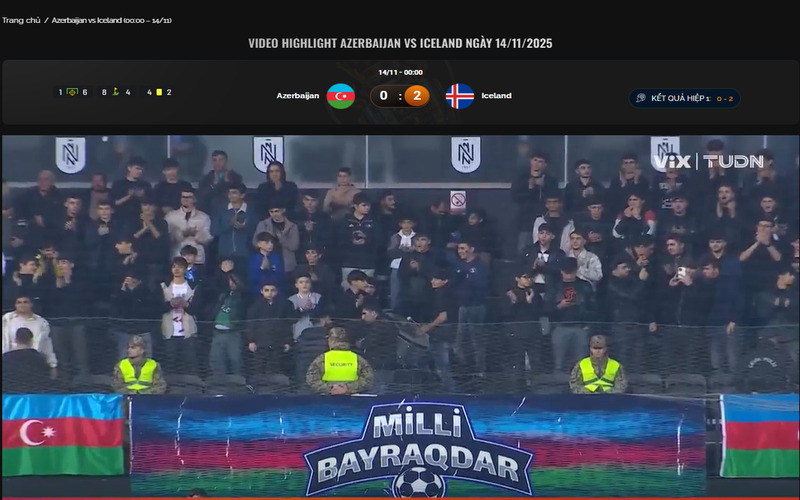Click the match date 14/11 - 00:00
Viewport: 800px width, 500px height.
(400, 72)
